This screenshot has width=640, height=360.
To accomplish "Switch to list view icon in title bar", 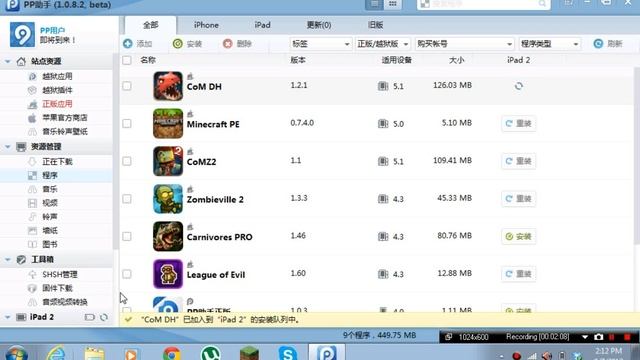I will (x=374, y=4).
